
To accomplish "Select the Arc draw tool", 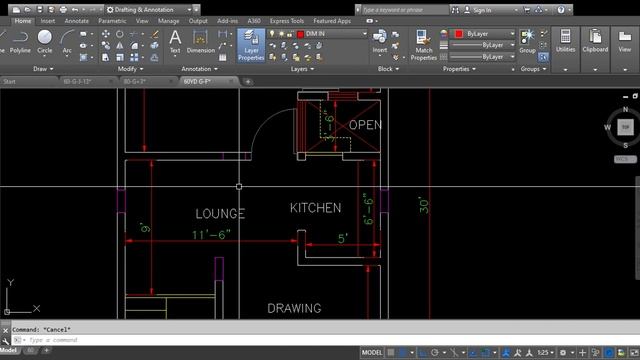I will pyautogui.click(x=67, y=42).
